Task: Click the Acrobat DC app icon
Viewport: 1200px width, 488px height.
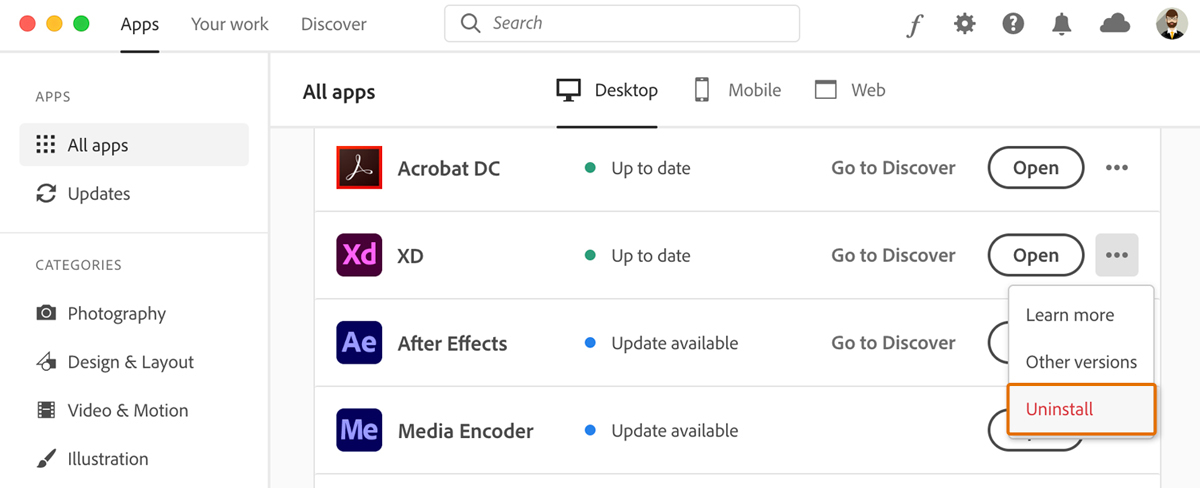Action: point(359,168)
